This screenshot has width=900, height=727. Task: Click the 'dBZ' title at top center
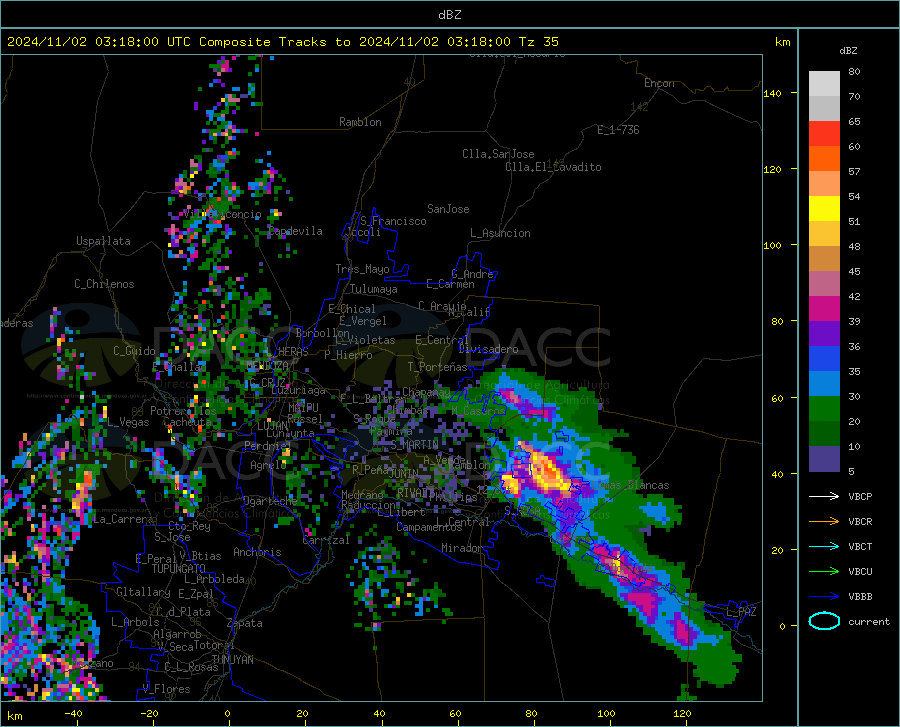click(x=449, y=15)
